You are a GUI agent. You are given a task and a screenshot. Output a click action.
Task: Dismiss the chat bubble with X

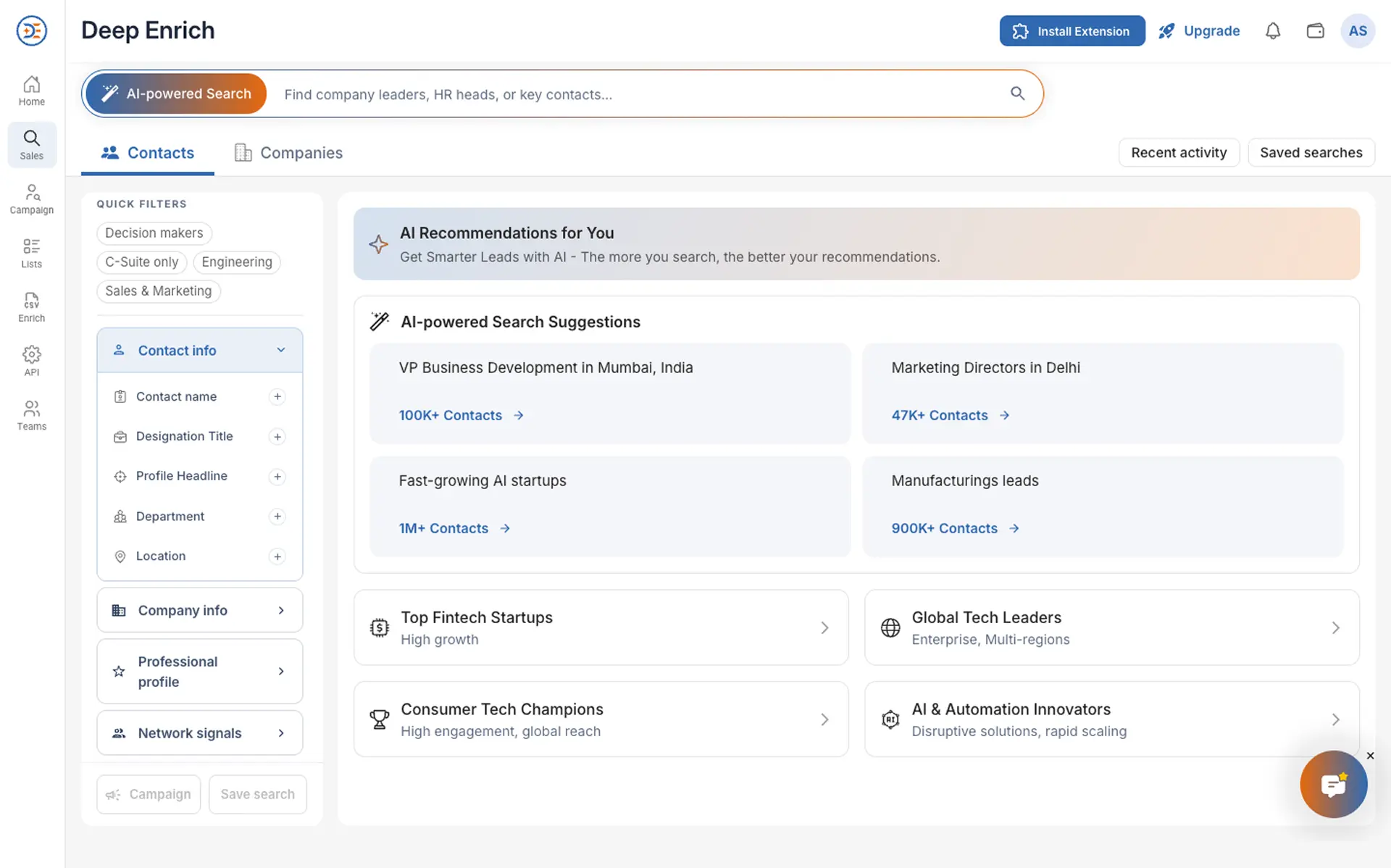pos(1370,756)
